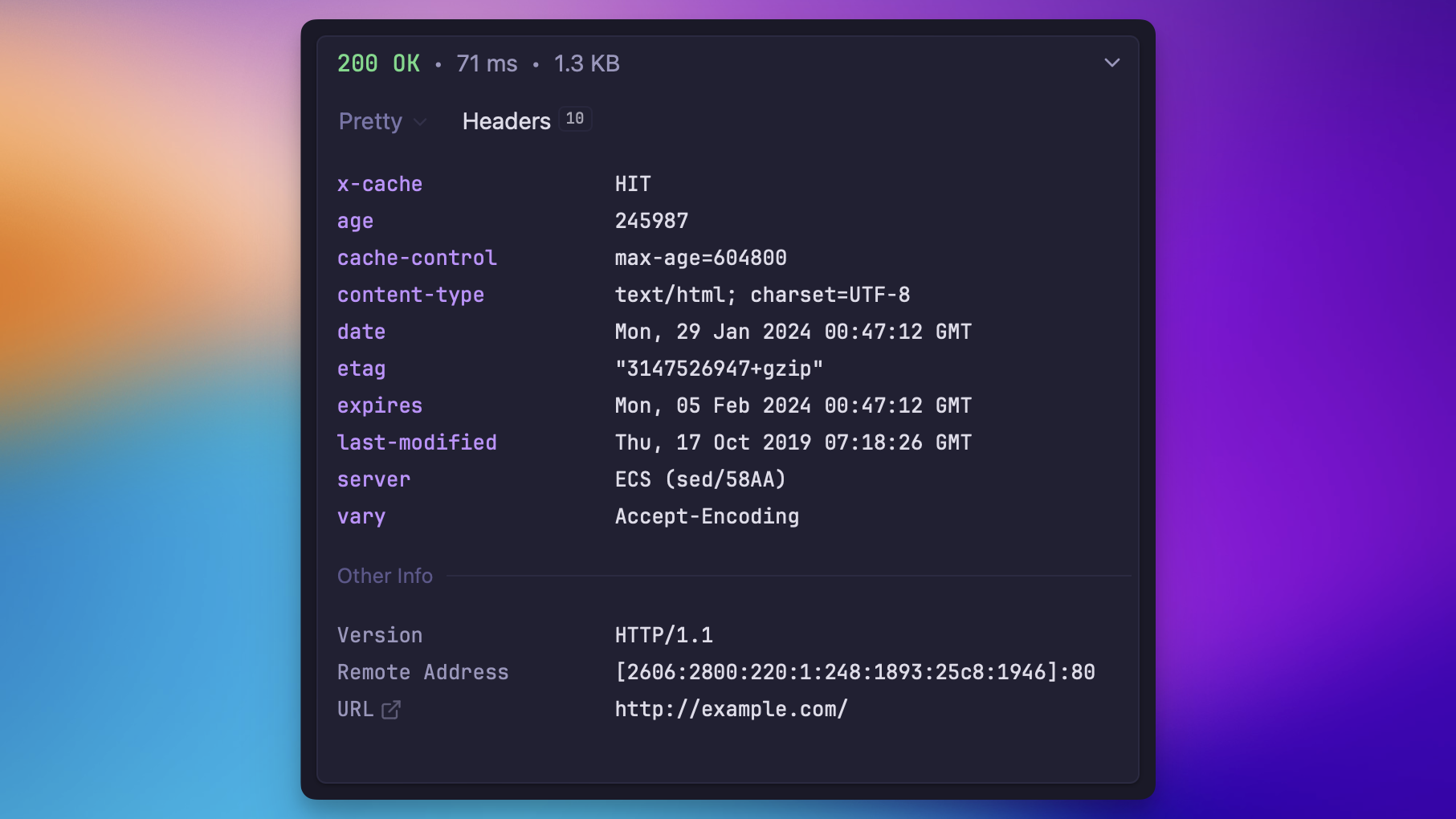Image resolution: width=1456 pixels, height=819 pixels.
Task: Click the HTTP/1.1 version value
Action: [663, 635]
